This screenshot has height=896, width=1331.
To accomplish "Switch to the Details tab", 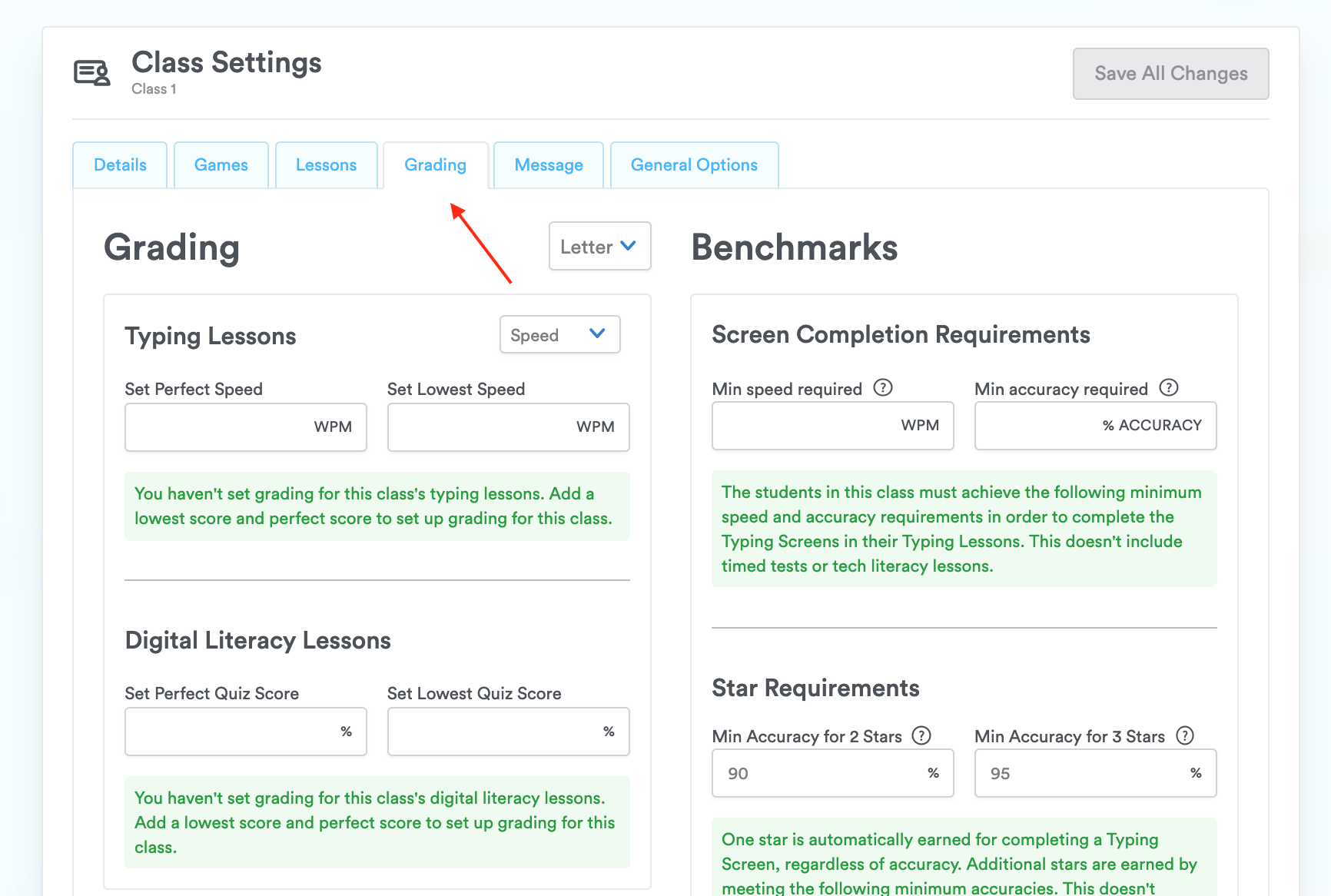I will (x=119, y=164).
